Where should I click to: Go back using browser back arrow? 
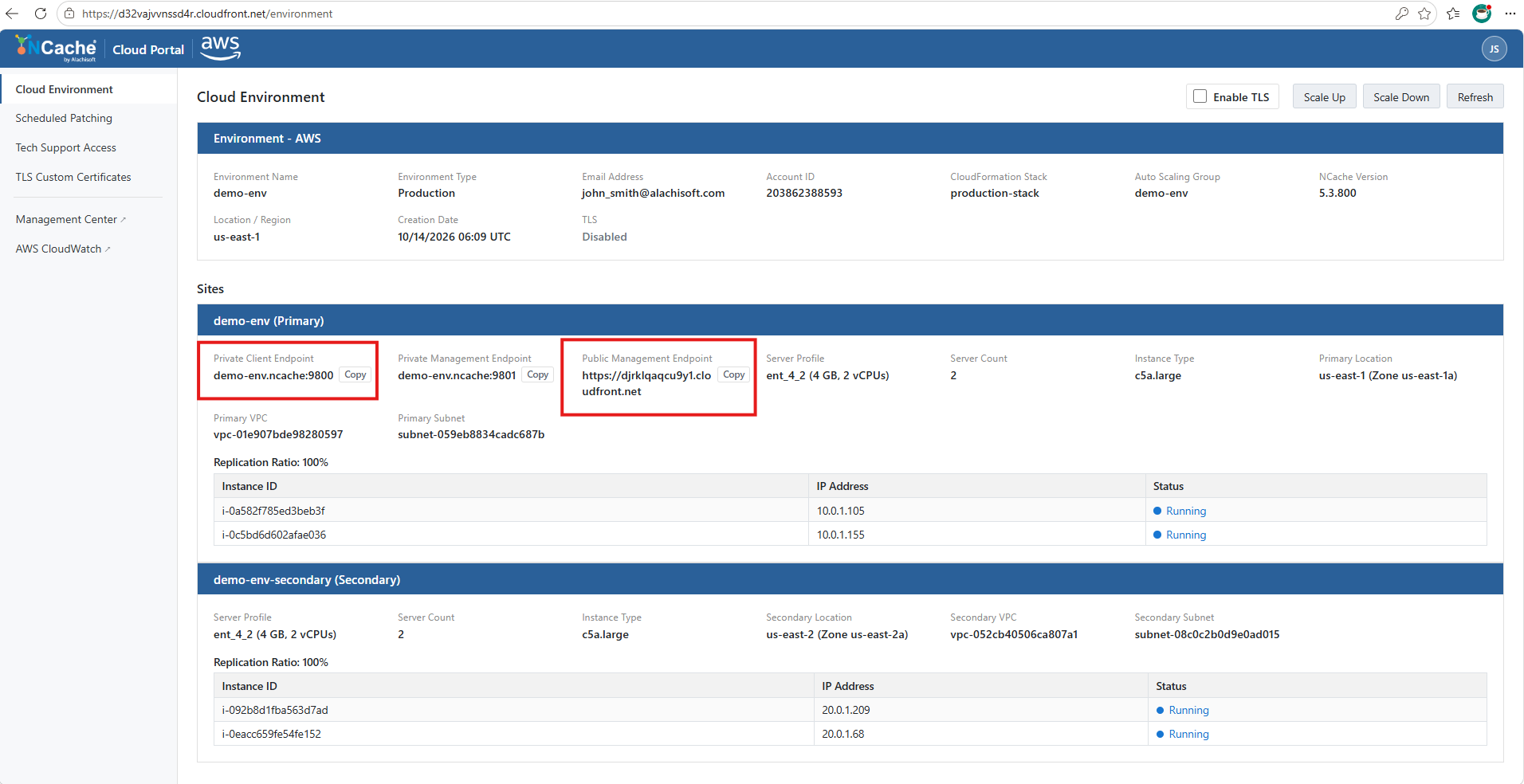(x=12, y=14)
